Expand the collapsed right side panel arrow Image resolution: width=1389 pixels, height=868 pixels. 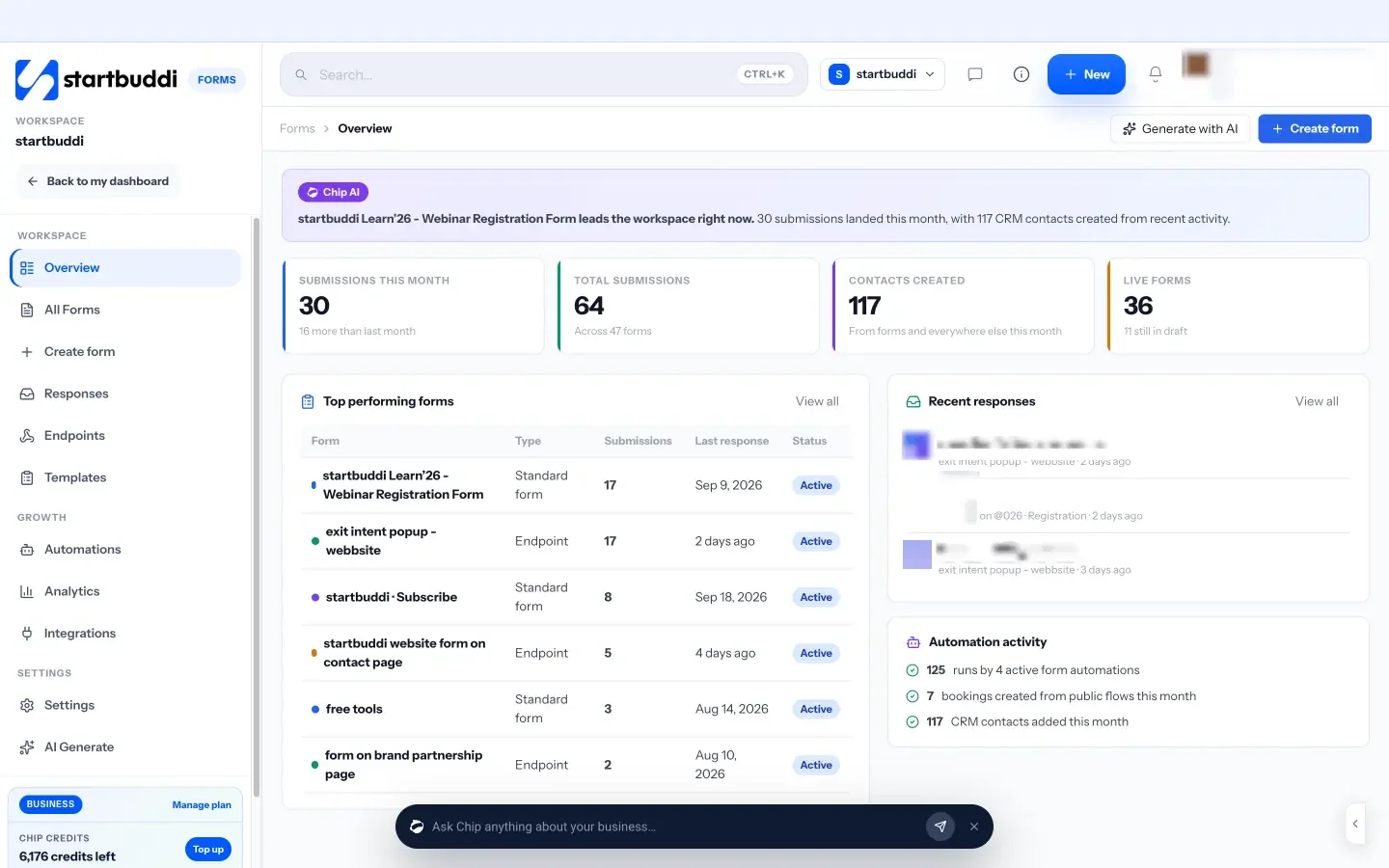click(x=1355, y=824)
